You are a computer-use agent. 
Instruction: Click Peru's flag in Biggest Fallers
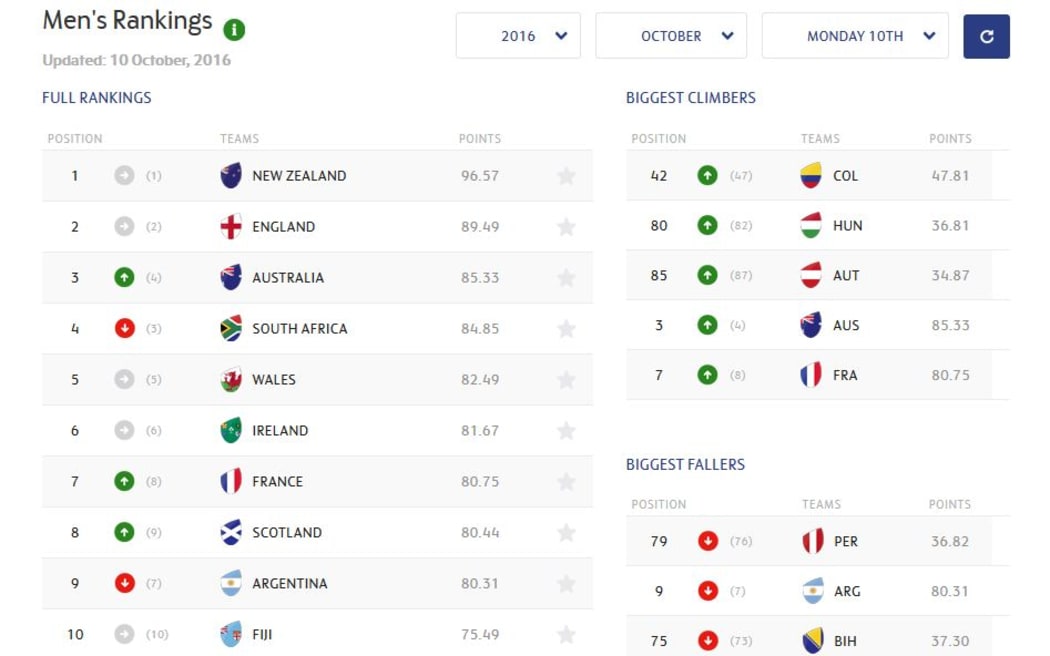pos(812,542)
